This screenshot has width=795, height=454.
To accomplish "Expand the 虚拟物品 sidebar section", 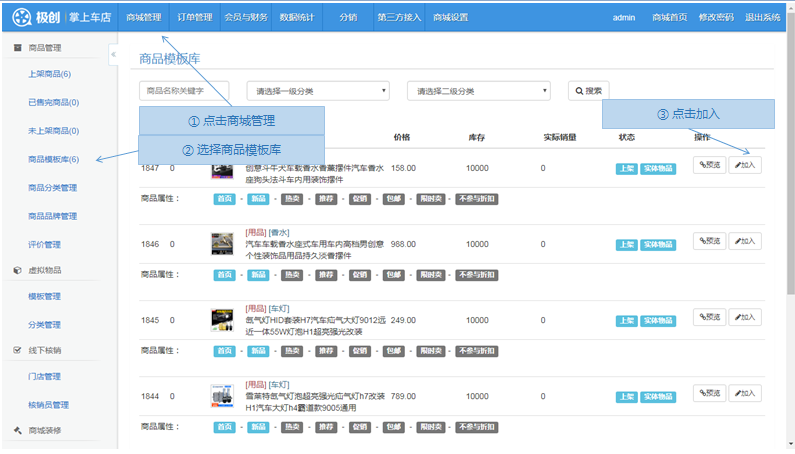I will pyautogui.click(x=45, y=270).
